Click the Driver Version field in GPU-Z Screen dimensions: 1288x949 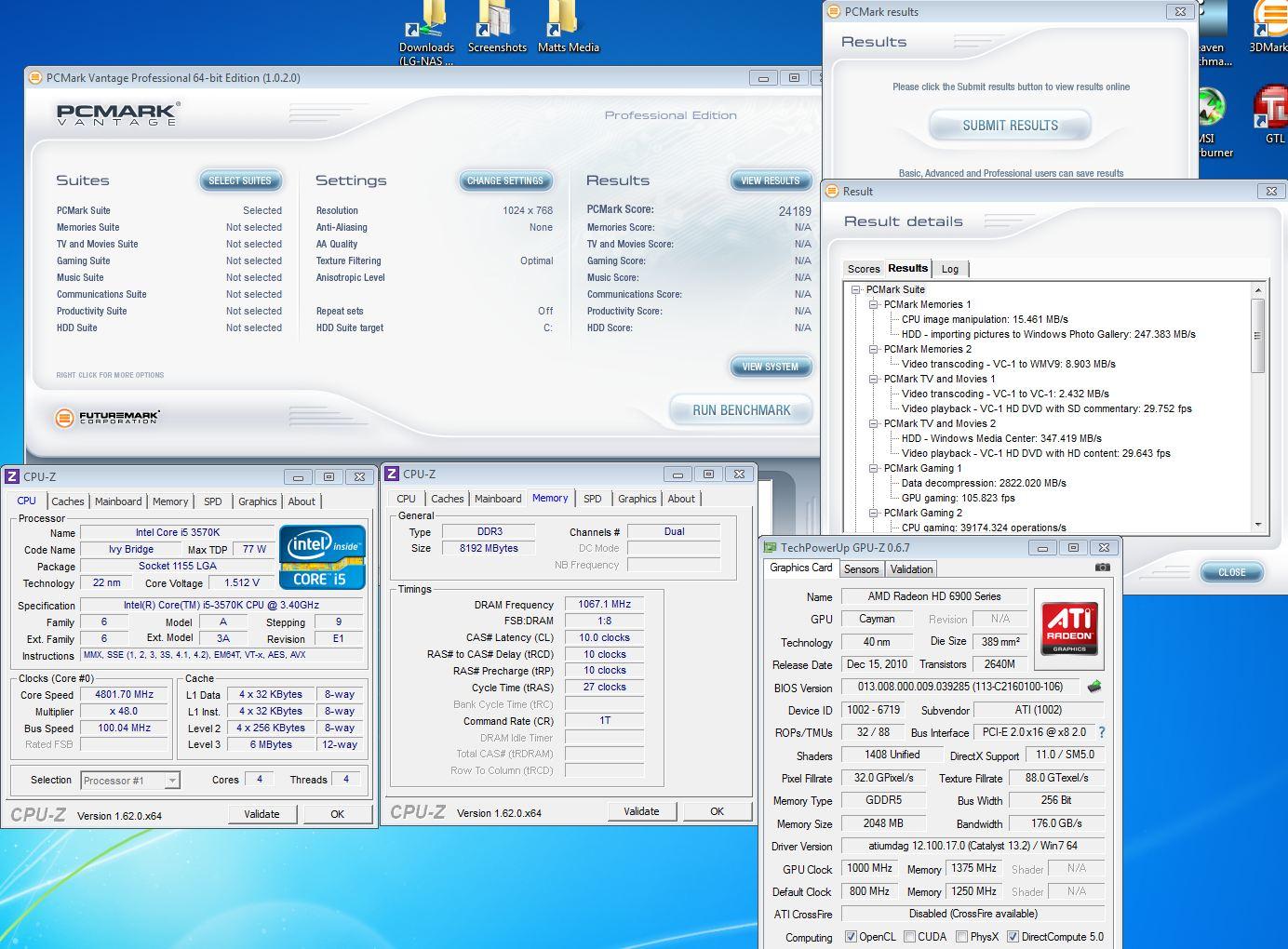pos(973,846)
